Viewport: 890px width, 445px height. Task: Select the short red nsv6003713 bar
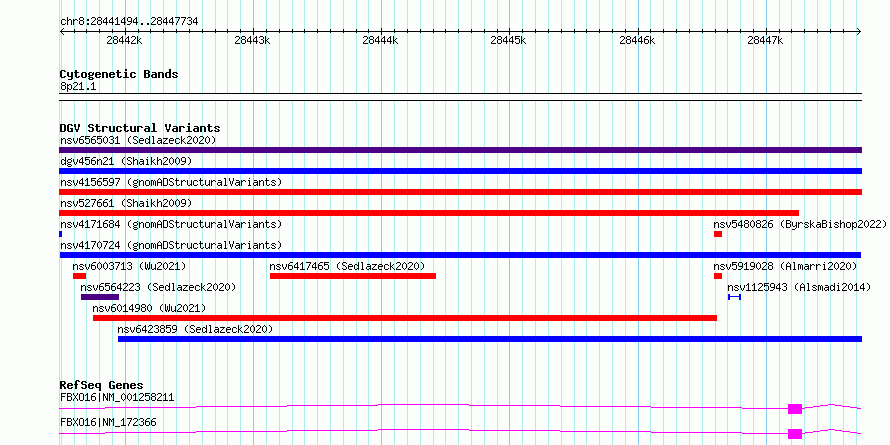(79, 276)
